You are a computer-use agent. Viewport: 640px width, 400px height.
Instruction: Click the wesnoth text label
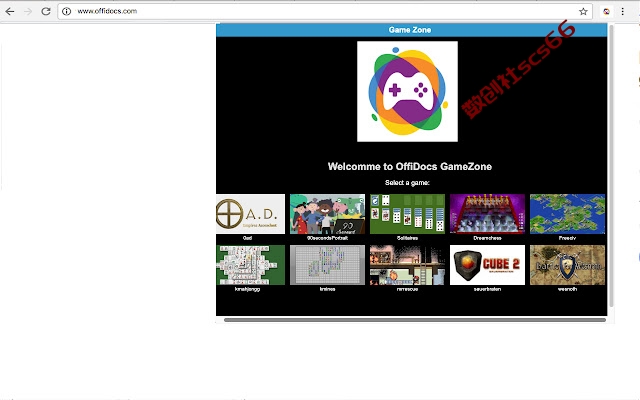(567, 289)
